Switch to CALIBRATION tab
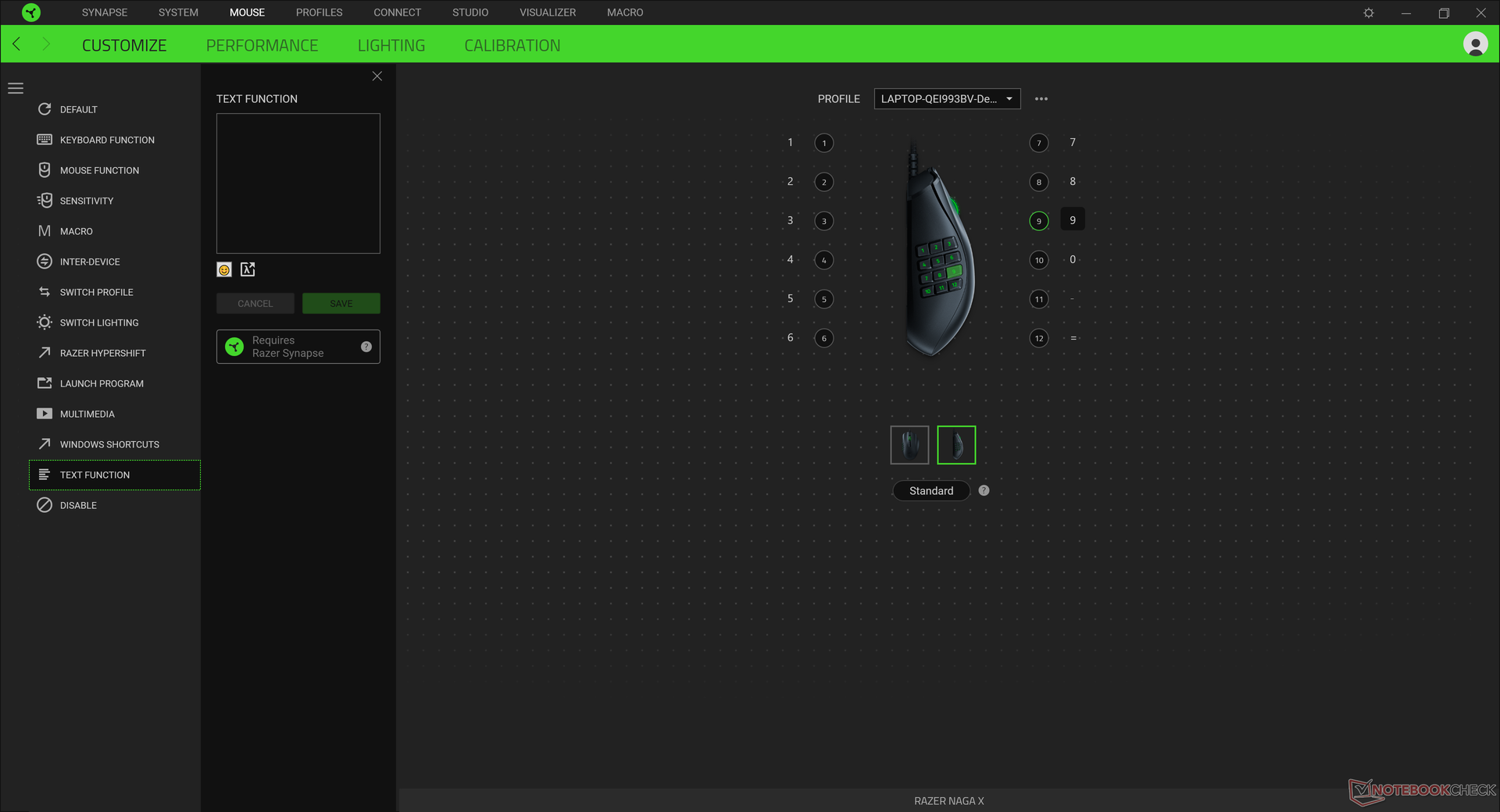 click(x=512, y=45)
